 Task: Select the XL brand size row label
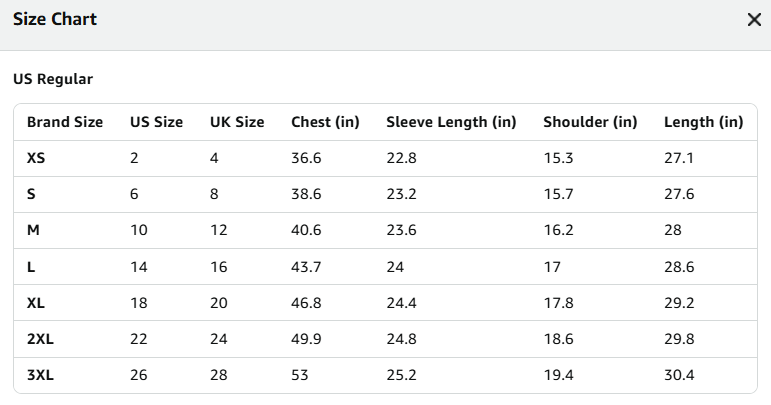click(36, 303)
